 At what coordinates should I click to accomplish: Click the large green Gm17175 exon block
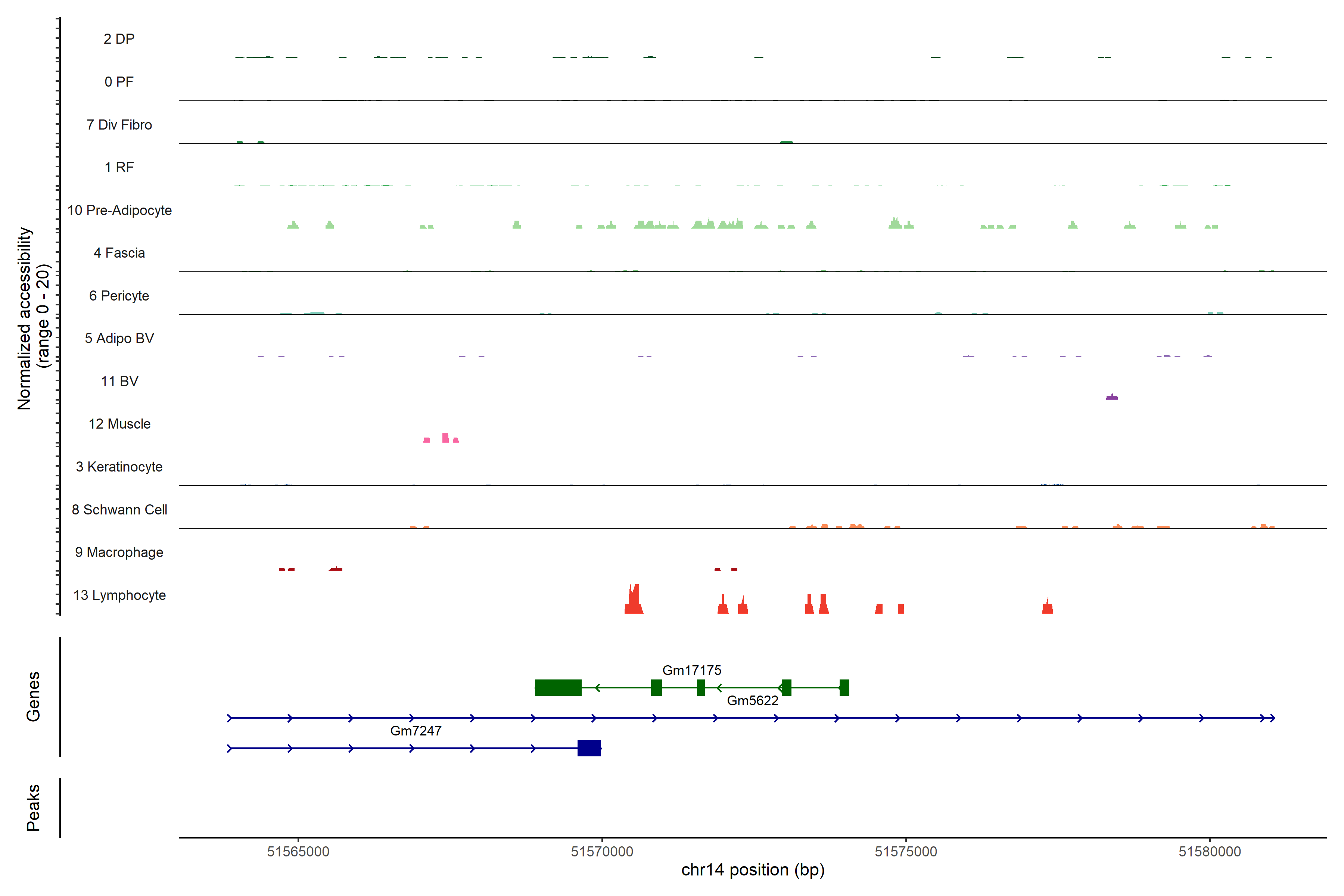tap(558, 687)
